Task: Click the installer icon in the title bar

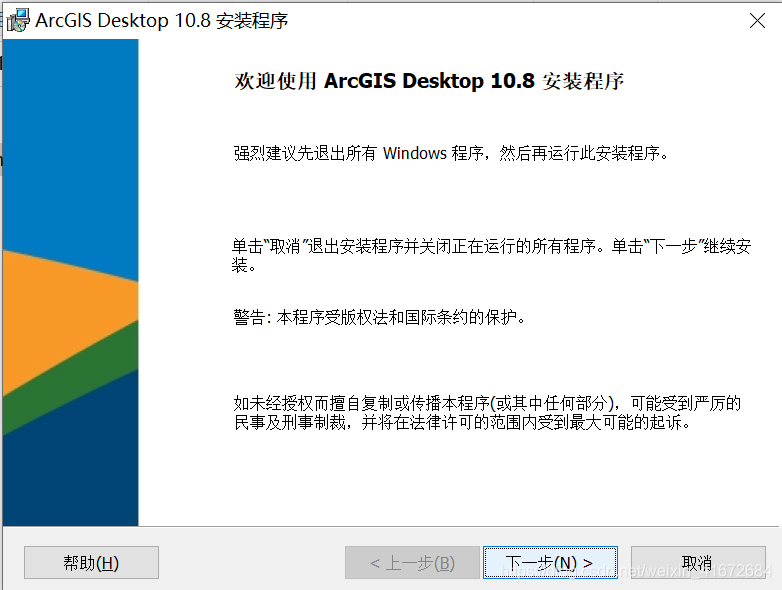Action: point(18,20)
